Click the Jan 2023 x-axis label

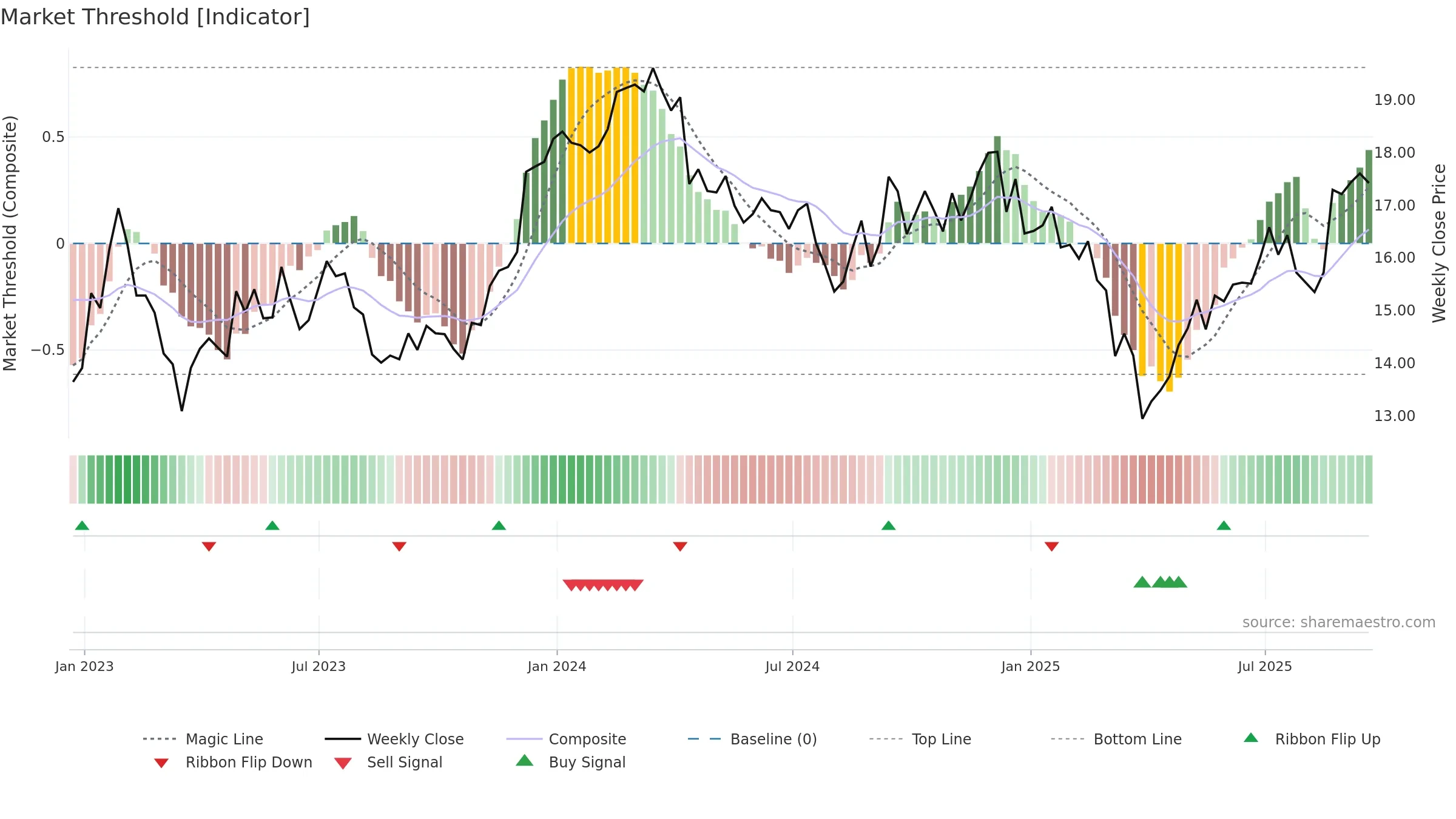pyautogui.click(x=84, y=666)
